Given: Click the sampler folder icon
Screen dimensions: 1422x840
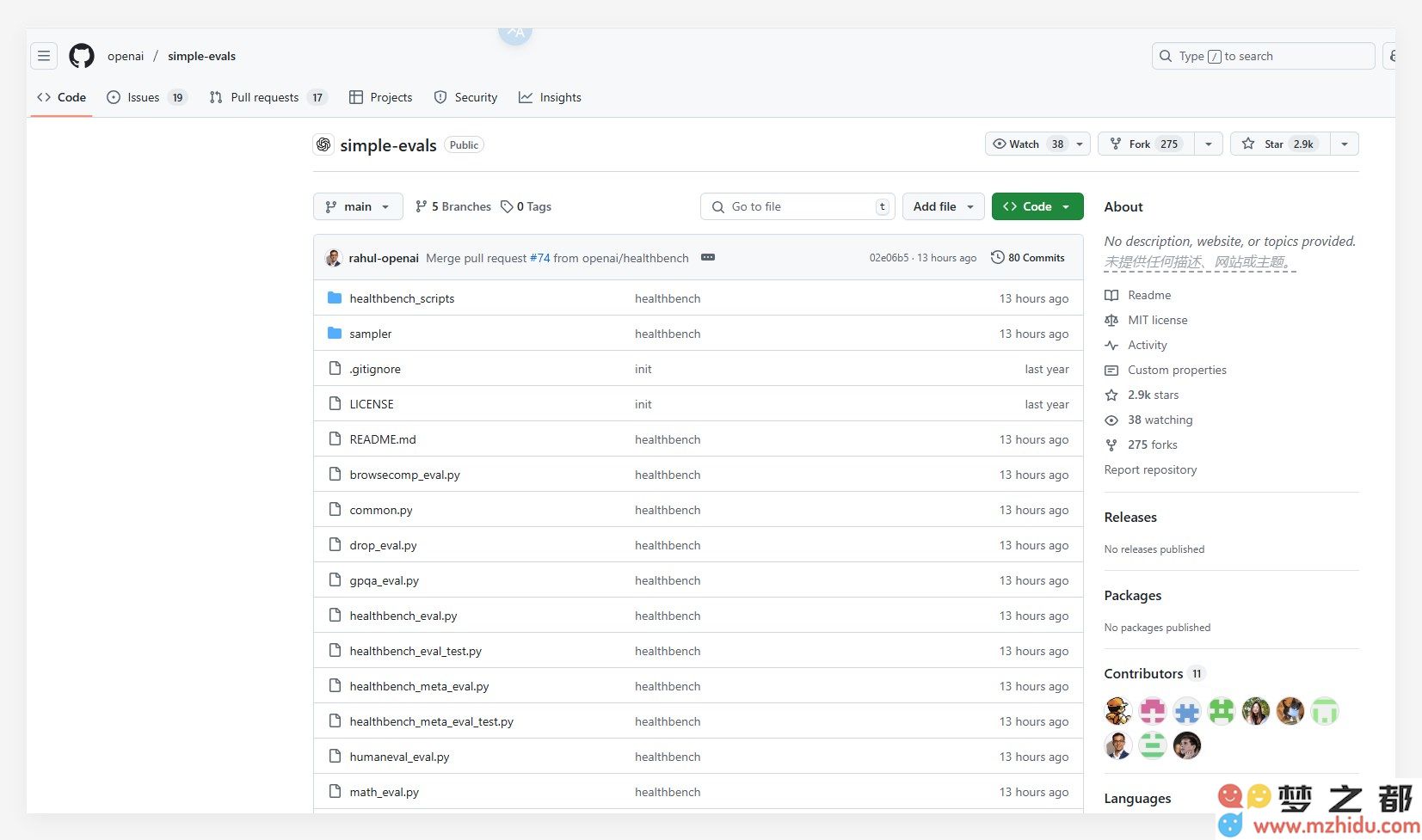Looking at the screenshot, I should [x=335, y=334].
